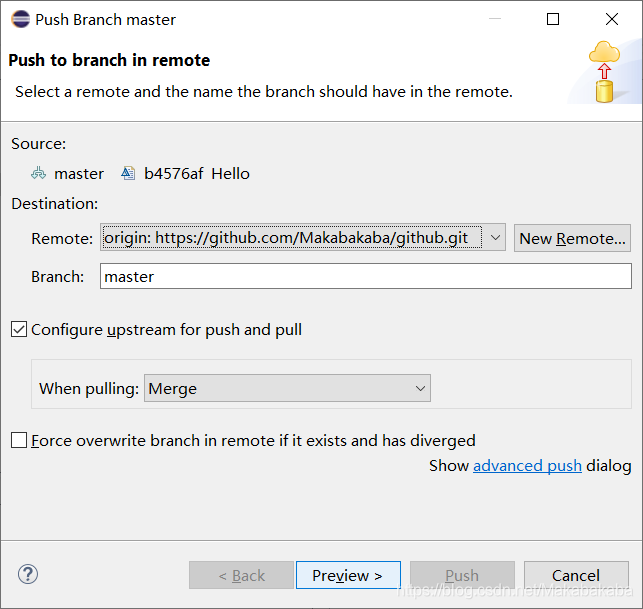Uncheck Configure upstream for push and pull
This screenshot has height=609, width=643.
coord(19,329)
